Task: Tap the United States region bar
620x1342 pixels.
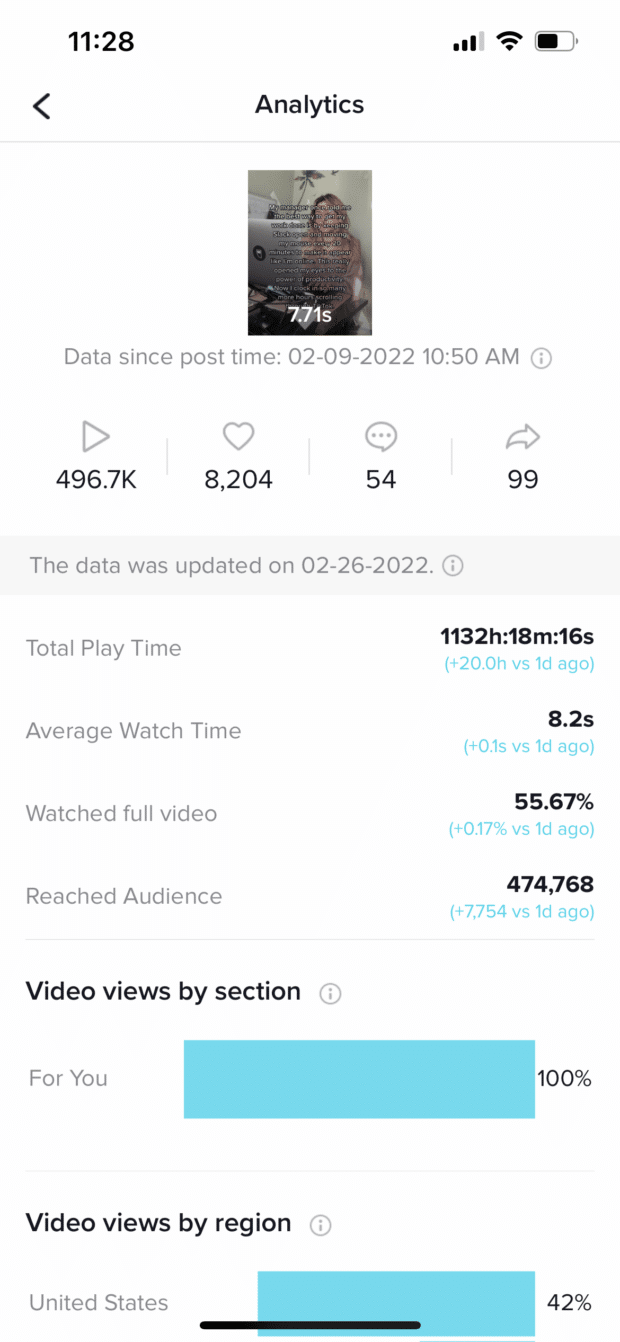Action: click(x=396, y=1303)
